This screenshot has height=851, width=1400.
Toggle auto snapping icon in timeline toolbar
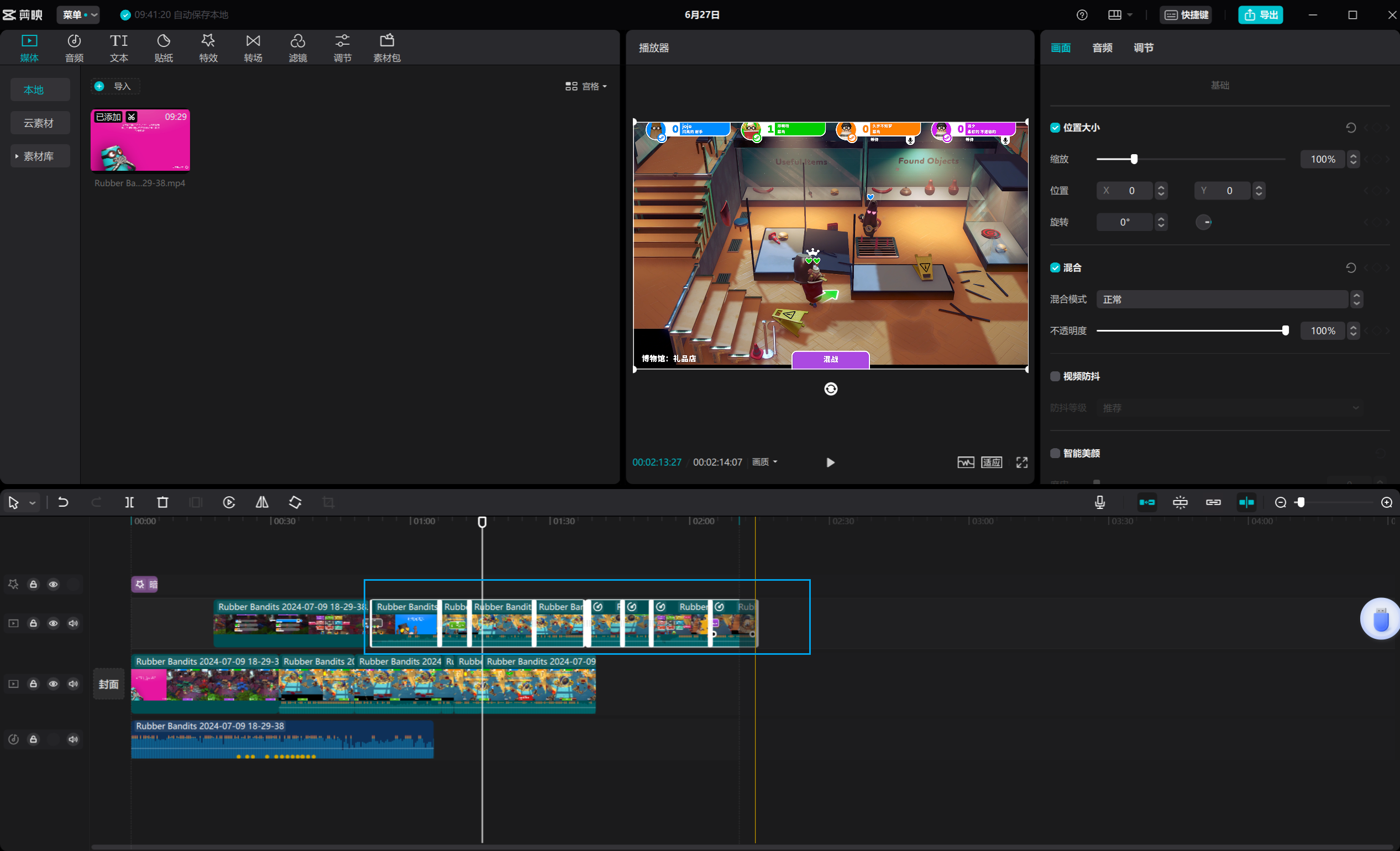point(1180,502)
